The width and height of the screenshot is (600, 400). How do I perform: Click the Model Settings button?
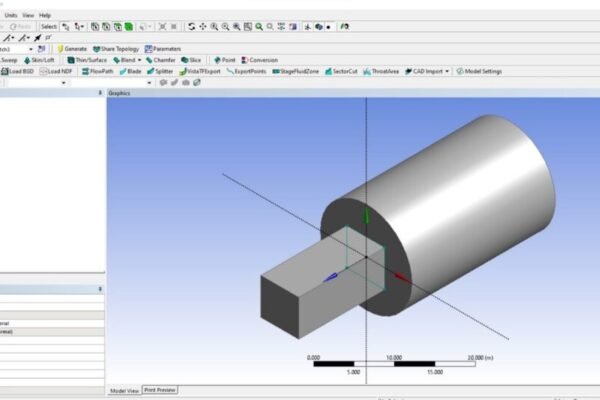[x=479, y=71]
